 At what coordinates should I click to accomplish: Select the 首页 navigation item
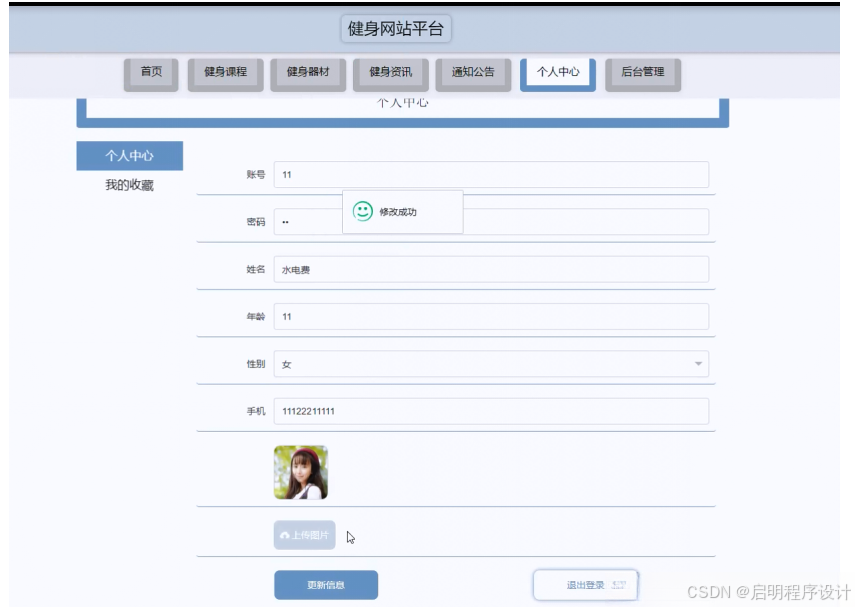pos(150,73)
